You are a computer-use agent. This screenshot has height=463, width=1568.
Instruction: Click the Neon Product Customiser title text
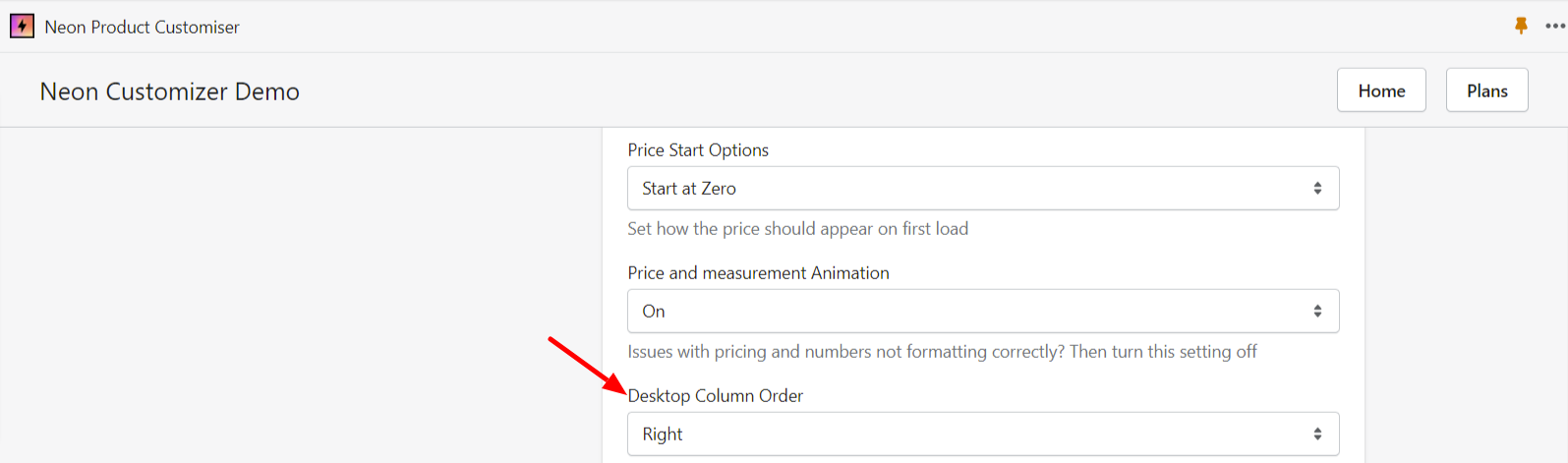point(143,28)
